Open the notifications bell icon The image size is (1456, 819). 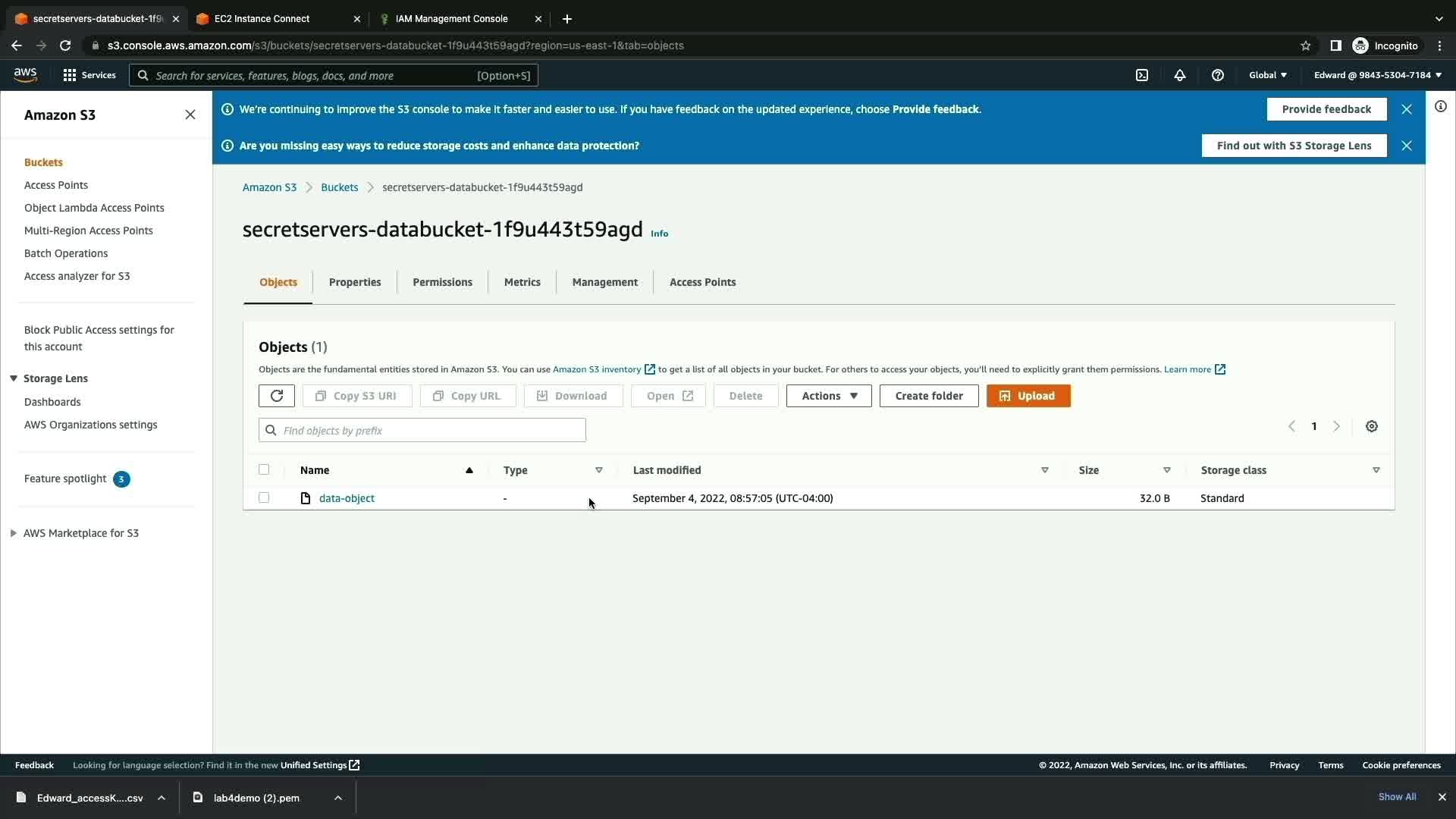point(1180,75)
